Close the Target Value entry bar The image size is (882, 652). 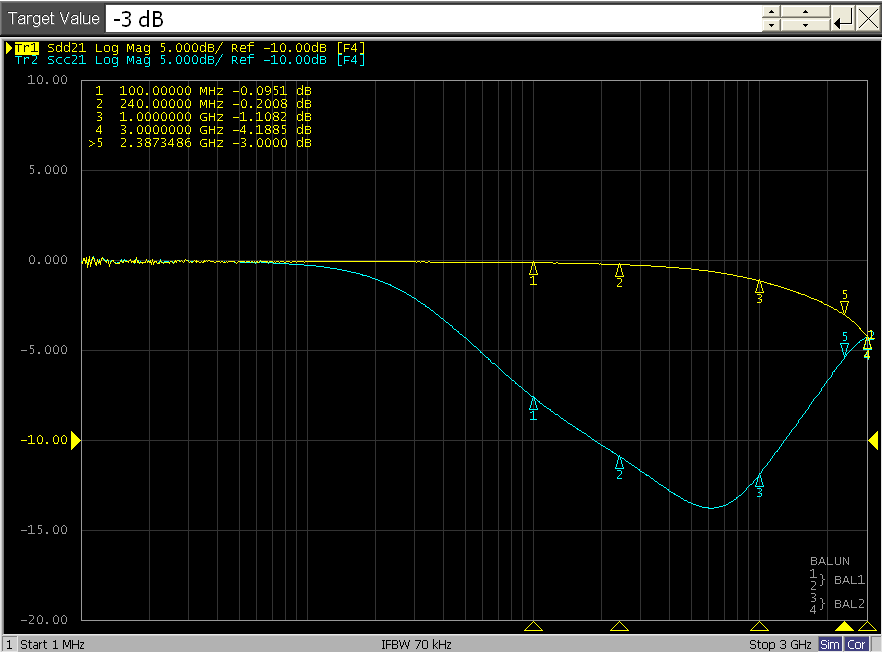867,18
